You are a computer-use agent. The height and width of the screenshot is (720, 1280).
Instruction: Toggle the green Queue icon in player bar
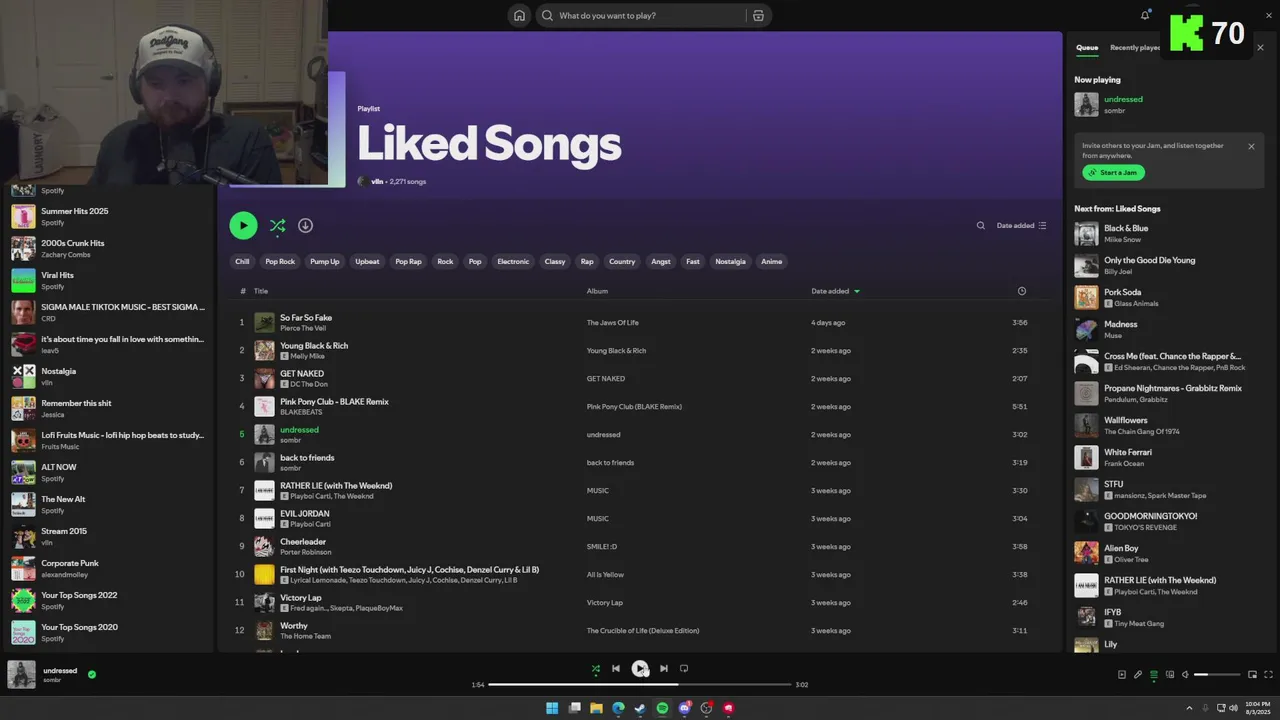pyautogui.click(x=1154, y=675)
